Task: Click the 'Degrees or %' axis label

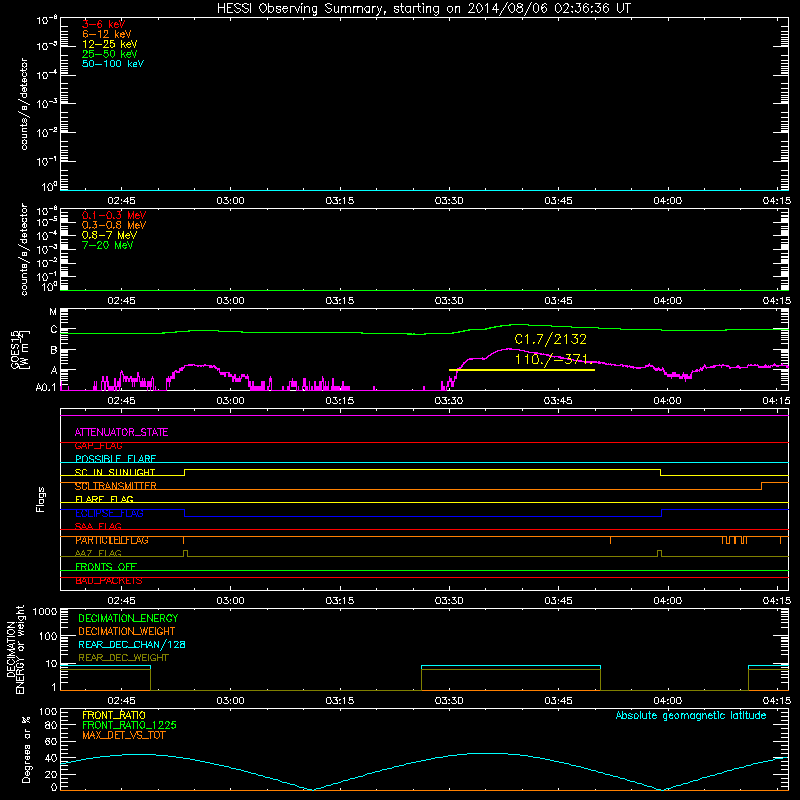Action: 26,749
